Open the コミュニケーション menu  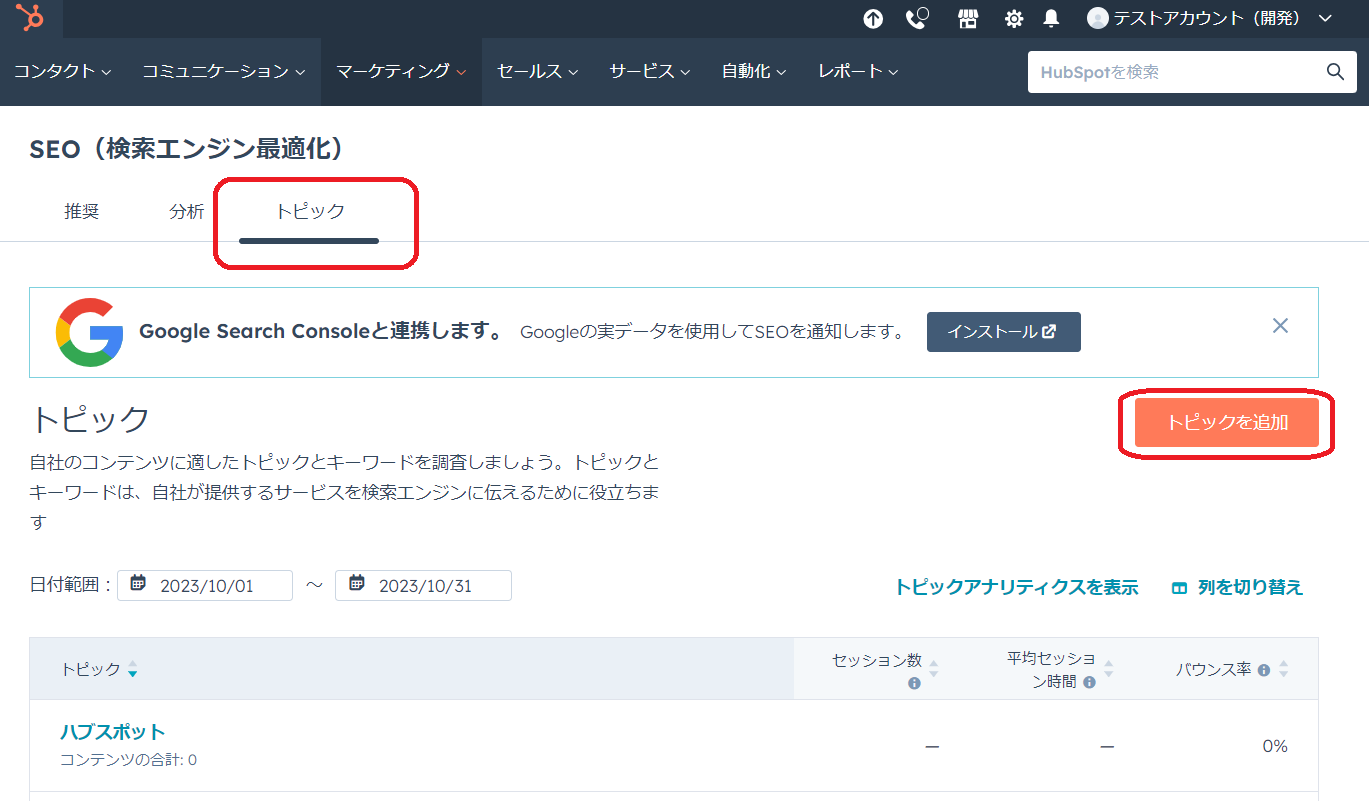tap(223, 71)
